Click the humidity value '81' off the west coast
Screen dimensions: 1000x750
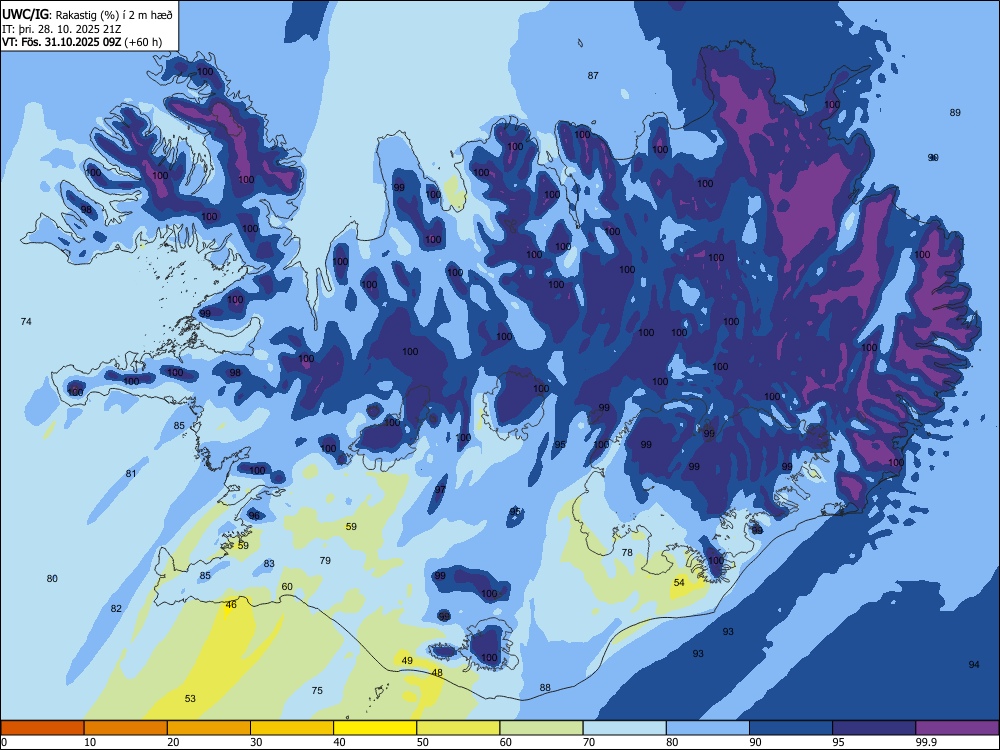click(x=131, y=474)
